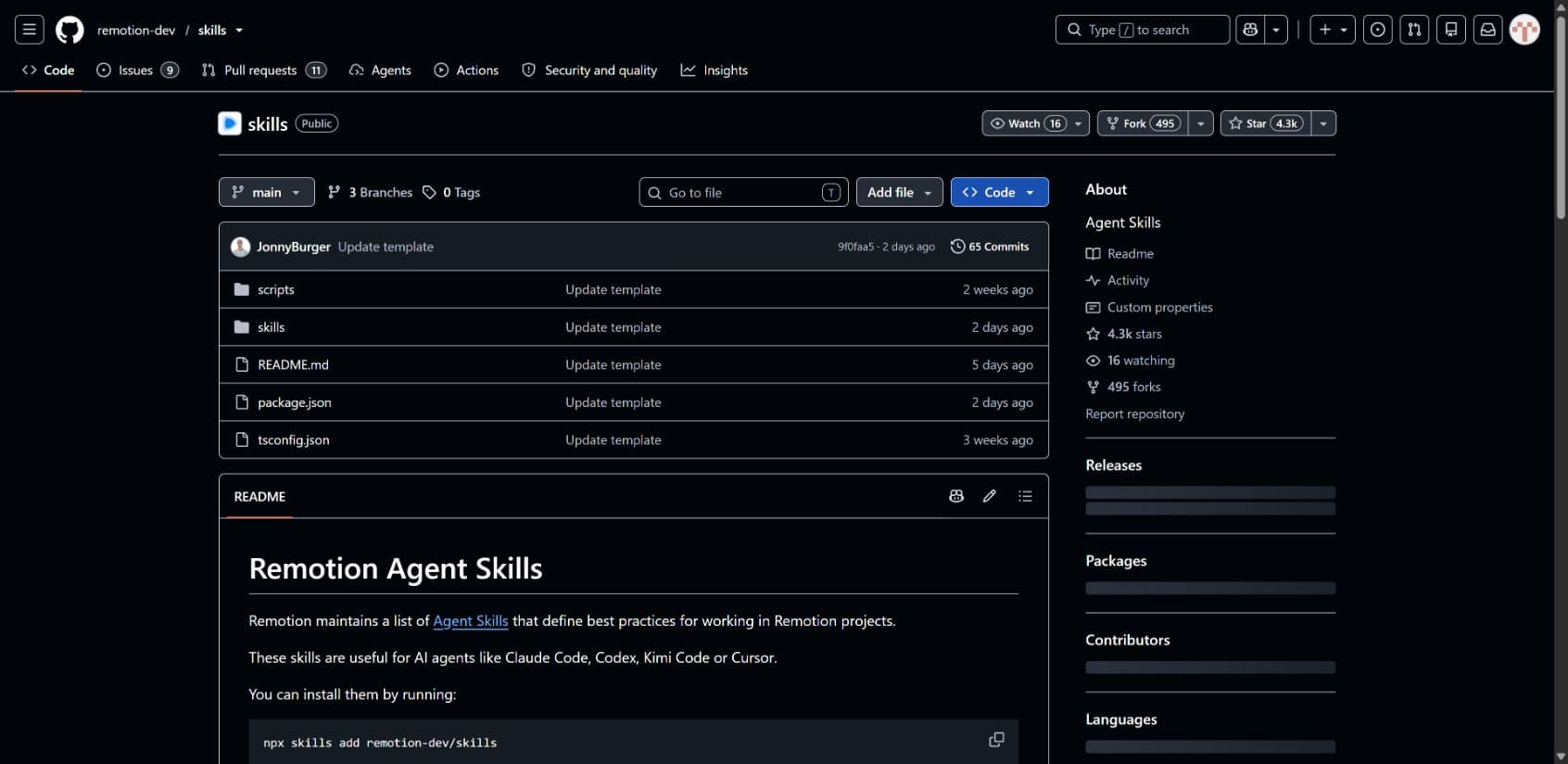Open the Agents tab

coord(380,70)
